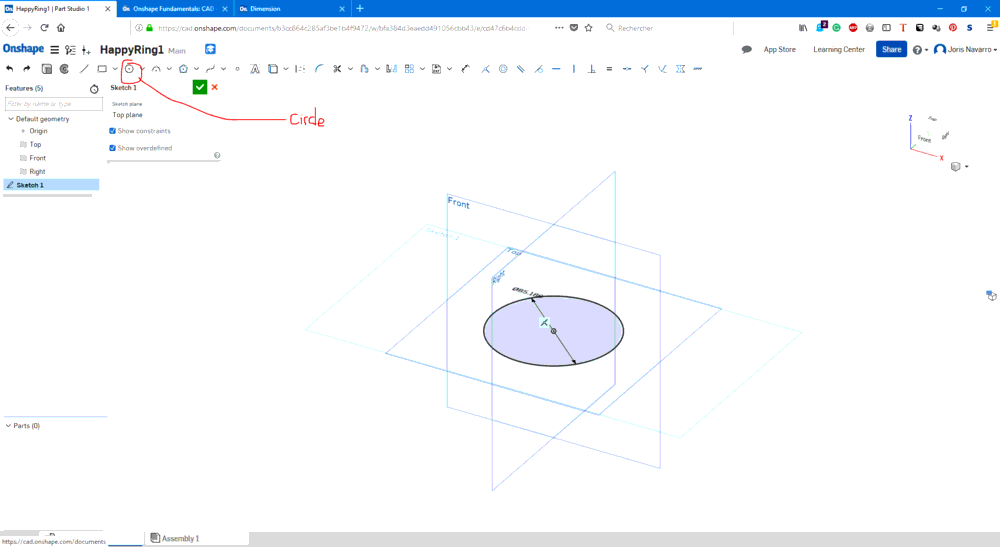The height and width of the screenshot is (547, 1000).
Task: Select the Front plane tree item
Action: tap(37, 158)
